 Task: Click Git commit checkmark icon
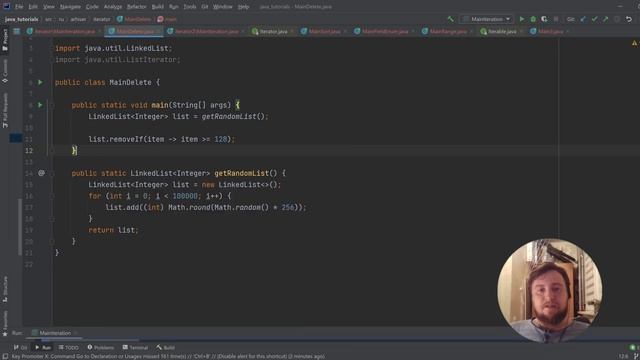click(594, 19)
